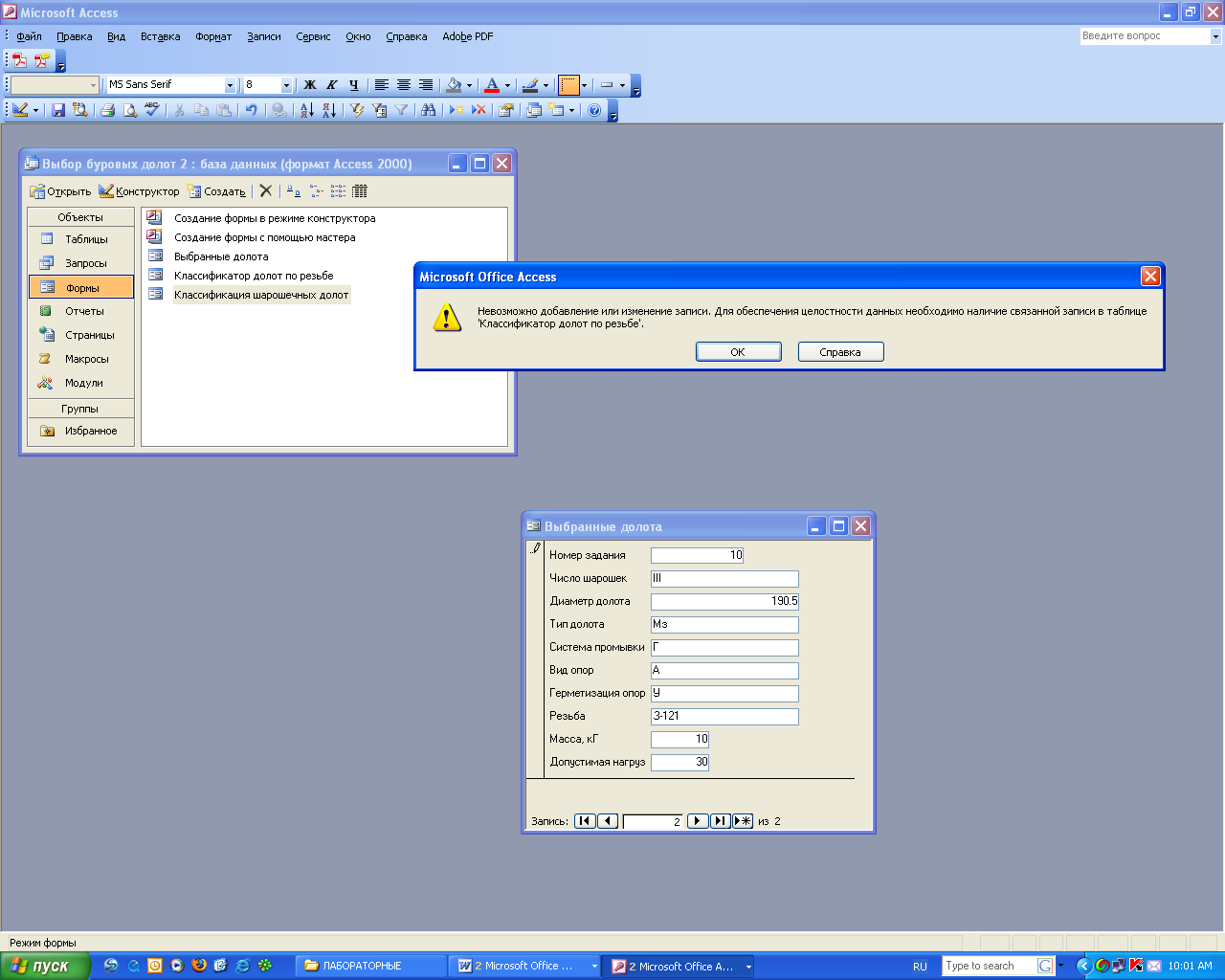
Task: Click the Undo arrow icon
Action: pos(251,110)
